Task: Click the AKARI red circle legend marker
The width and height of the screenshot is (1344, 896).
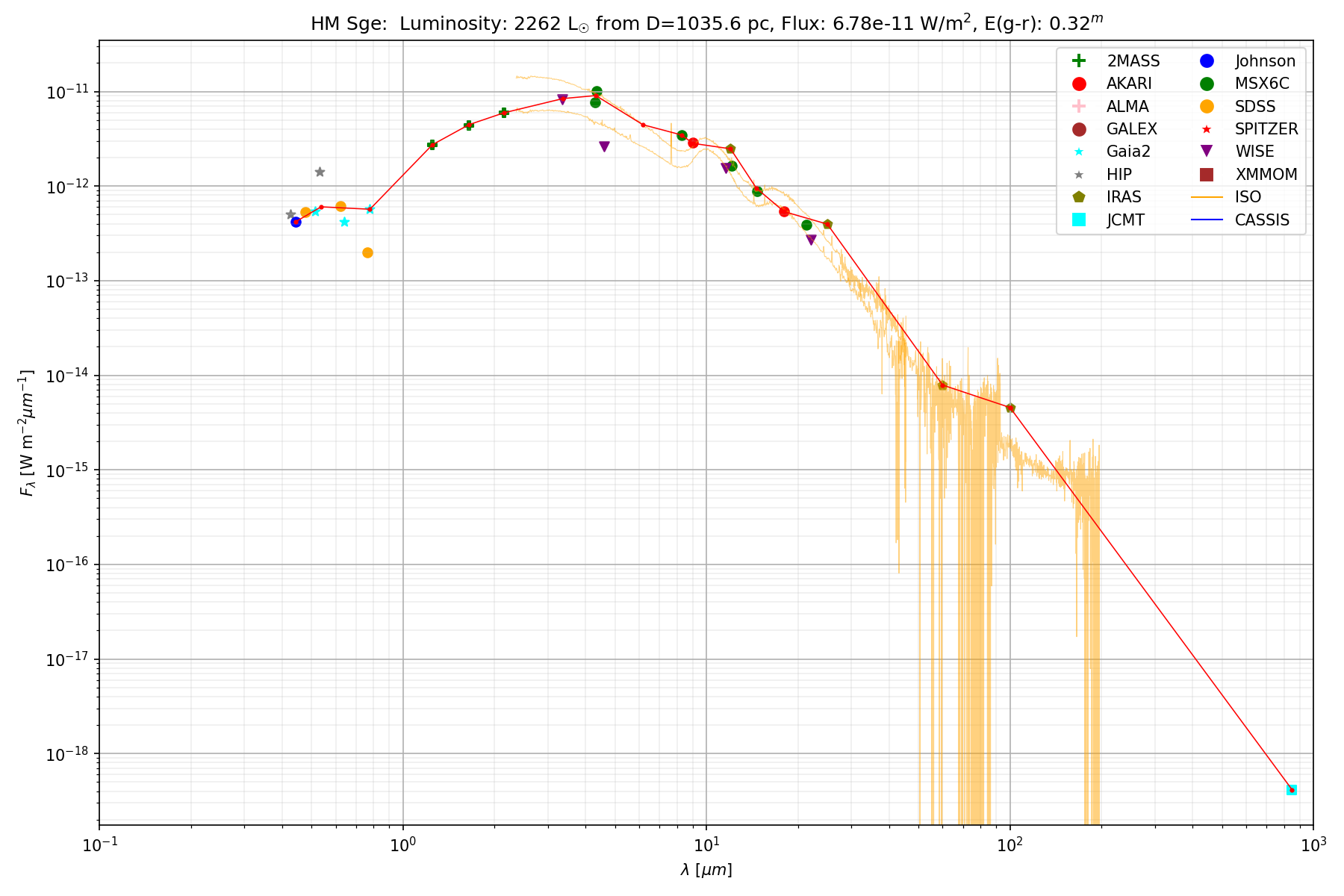Action: pos(1078,84)
